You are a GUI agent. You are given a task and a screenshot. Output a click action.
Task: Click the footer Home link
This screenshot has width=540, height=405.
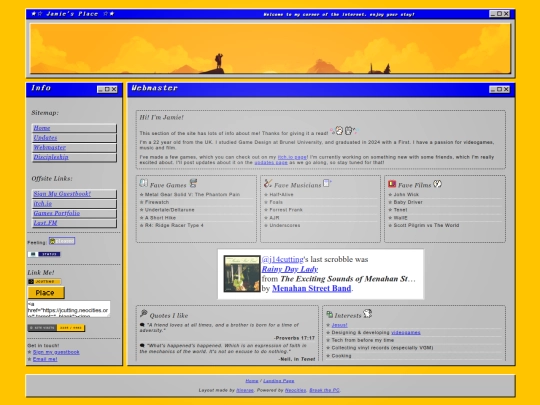point(252,381)
